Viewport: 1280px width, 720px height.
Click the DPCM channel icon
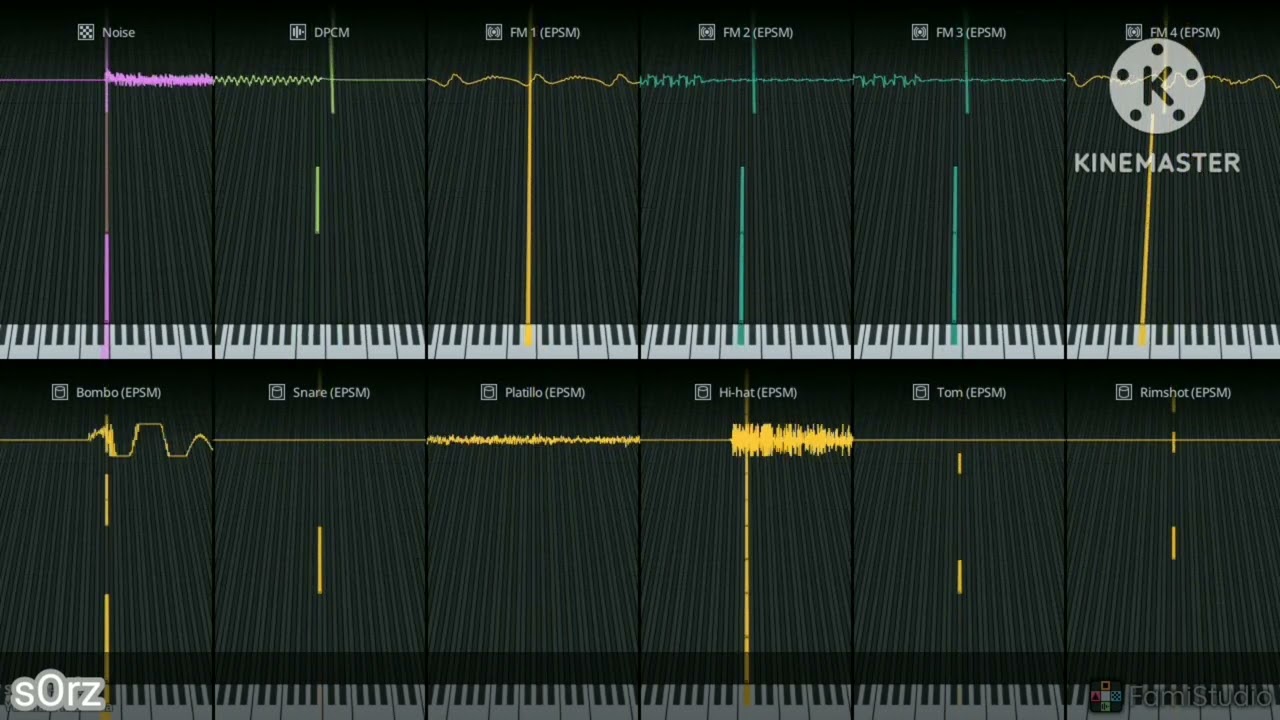(x=298, y=32)
